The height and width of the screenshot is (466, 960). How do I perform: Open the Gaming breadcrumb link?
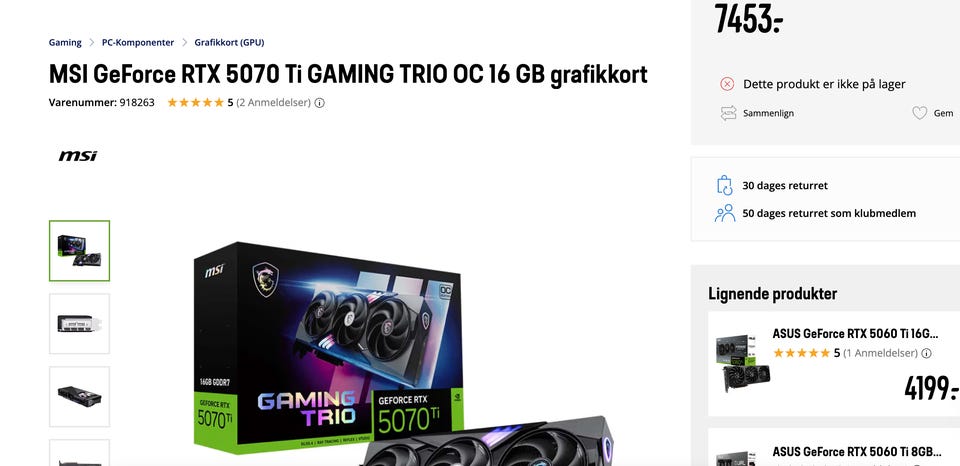pyautogui.click(x=65, y=42)
